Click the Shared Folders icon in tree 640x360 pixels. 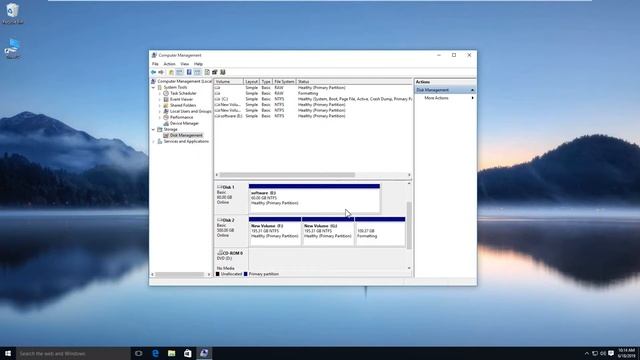166,105
